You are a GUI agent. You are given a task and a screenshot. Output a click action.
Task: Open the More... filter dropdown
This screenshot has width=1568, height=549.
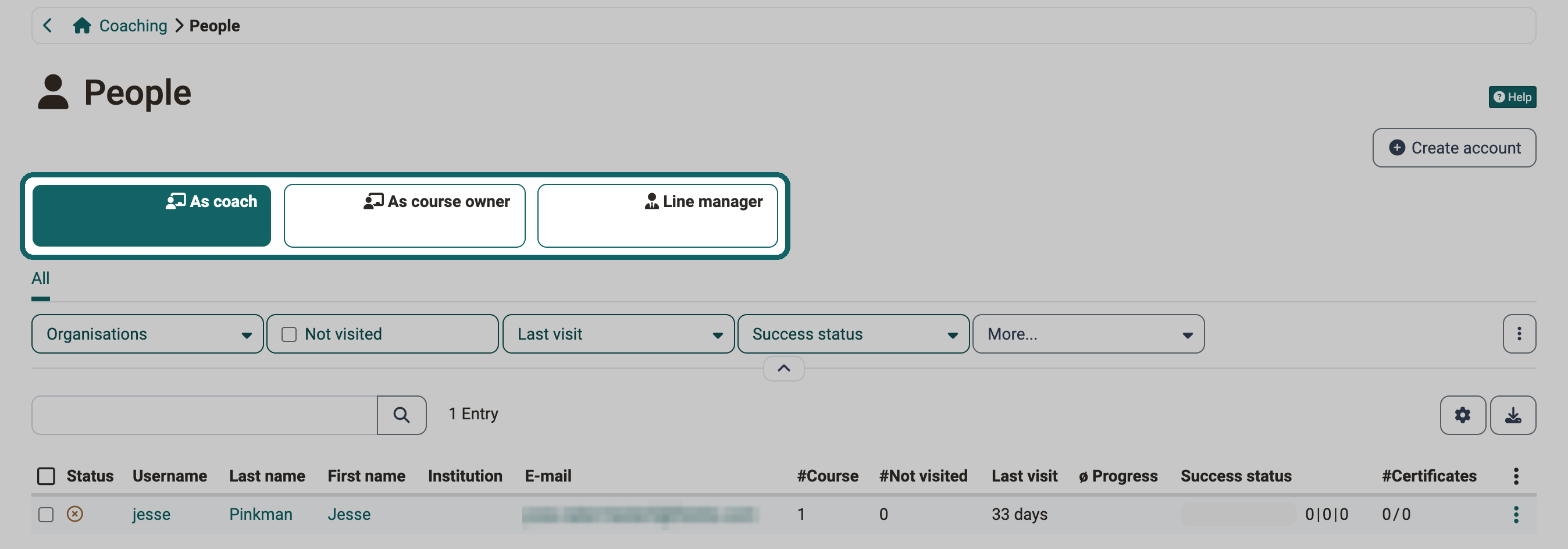click(x=1088, y=334)
